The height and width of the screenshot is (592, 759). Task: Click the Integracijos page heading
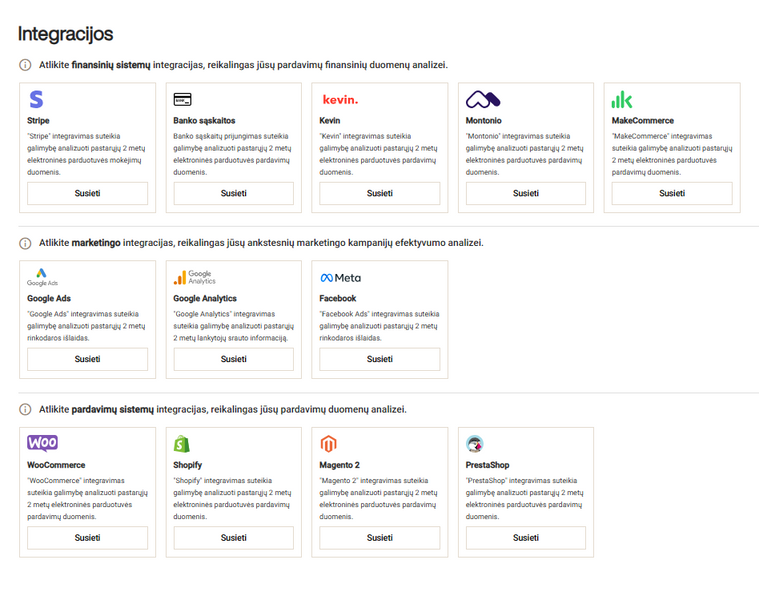(65, 34)
